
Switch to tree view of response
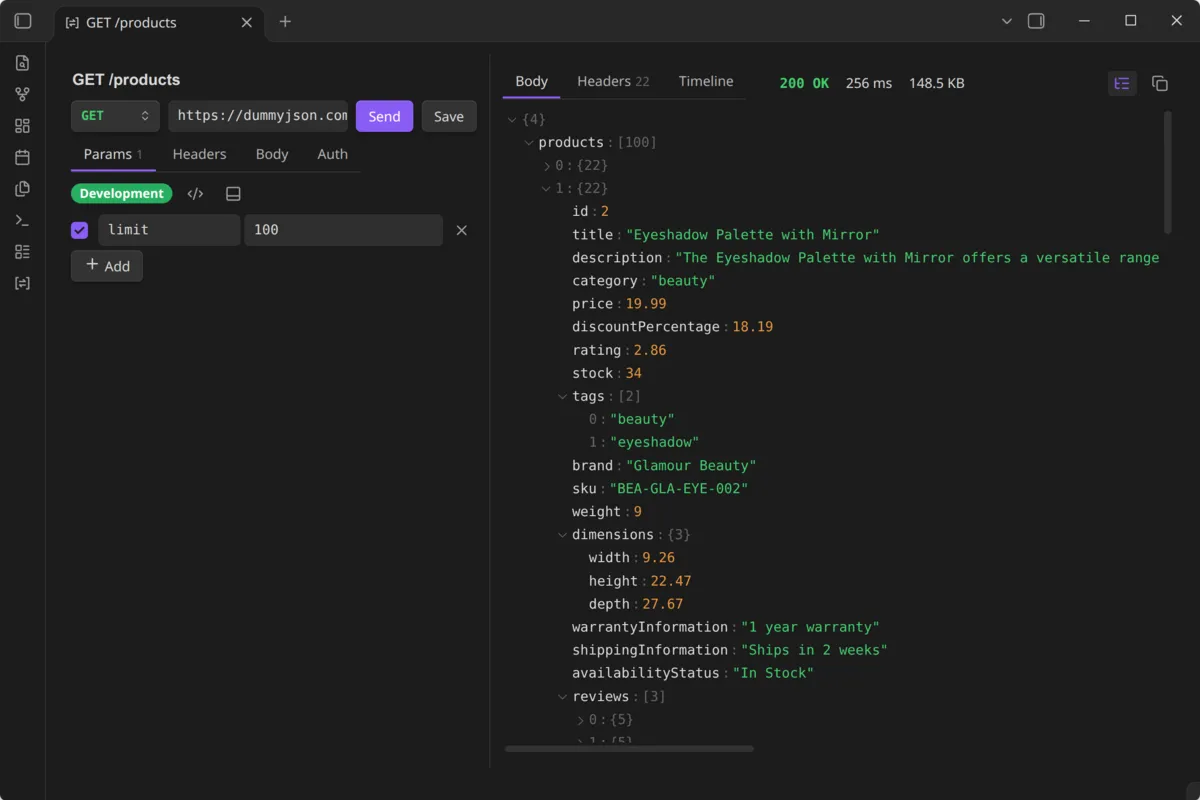[1122, 84]
